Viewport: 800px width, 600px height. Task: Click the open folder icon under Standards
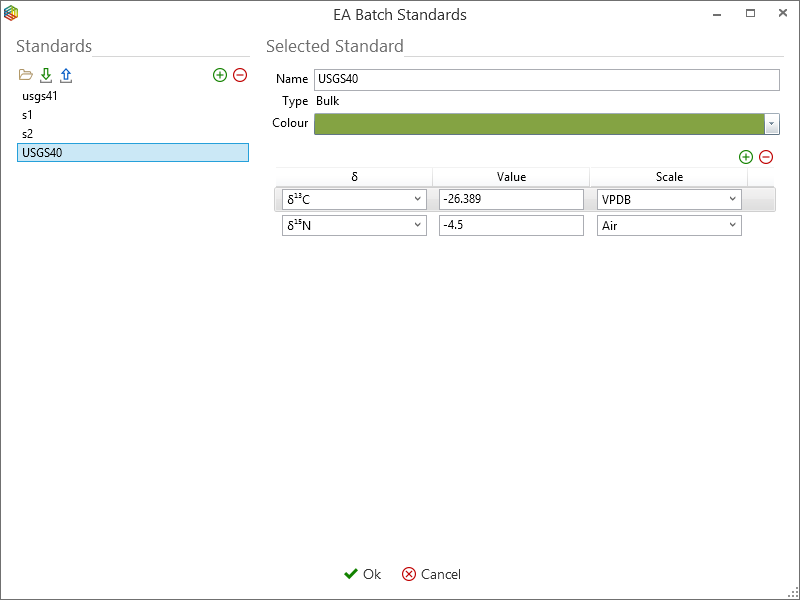click(26, 75)
